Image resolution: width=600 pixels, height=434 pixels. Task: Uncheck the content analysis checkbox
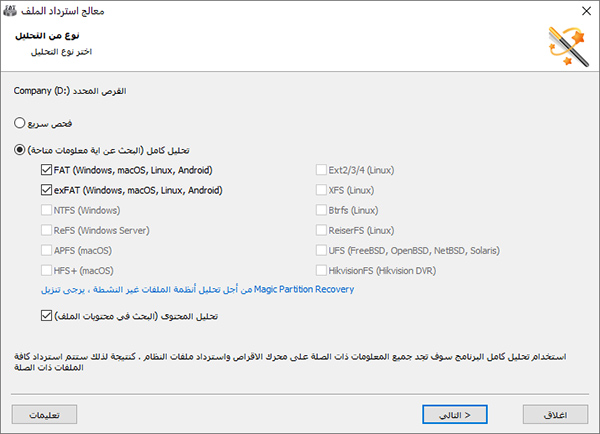(x=46, y=316)
